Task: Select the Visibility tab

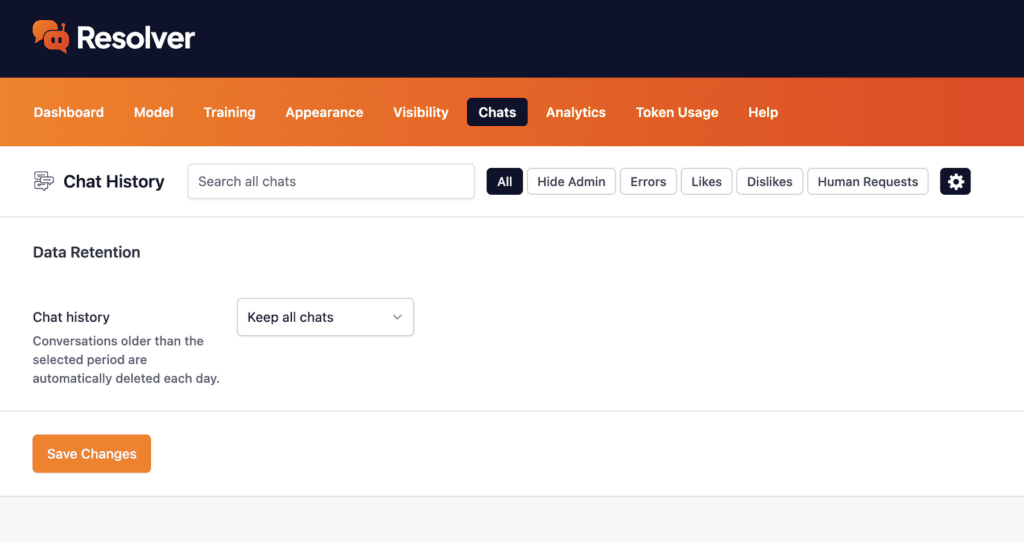Action: [421, 112]
